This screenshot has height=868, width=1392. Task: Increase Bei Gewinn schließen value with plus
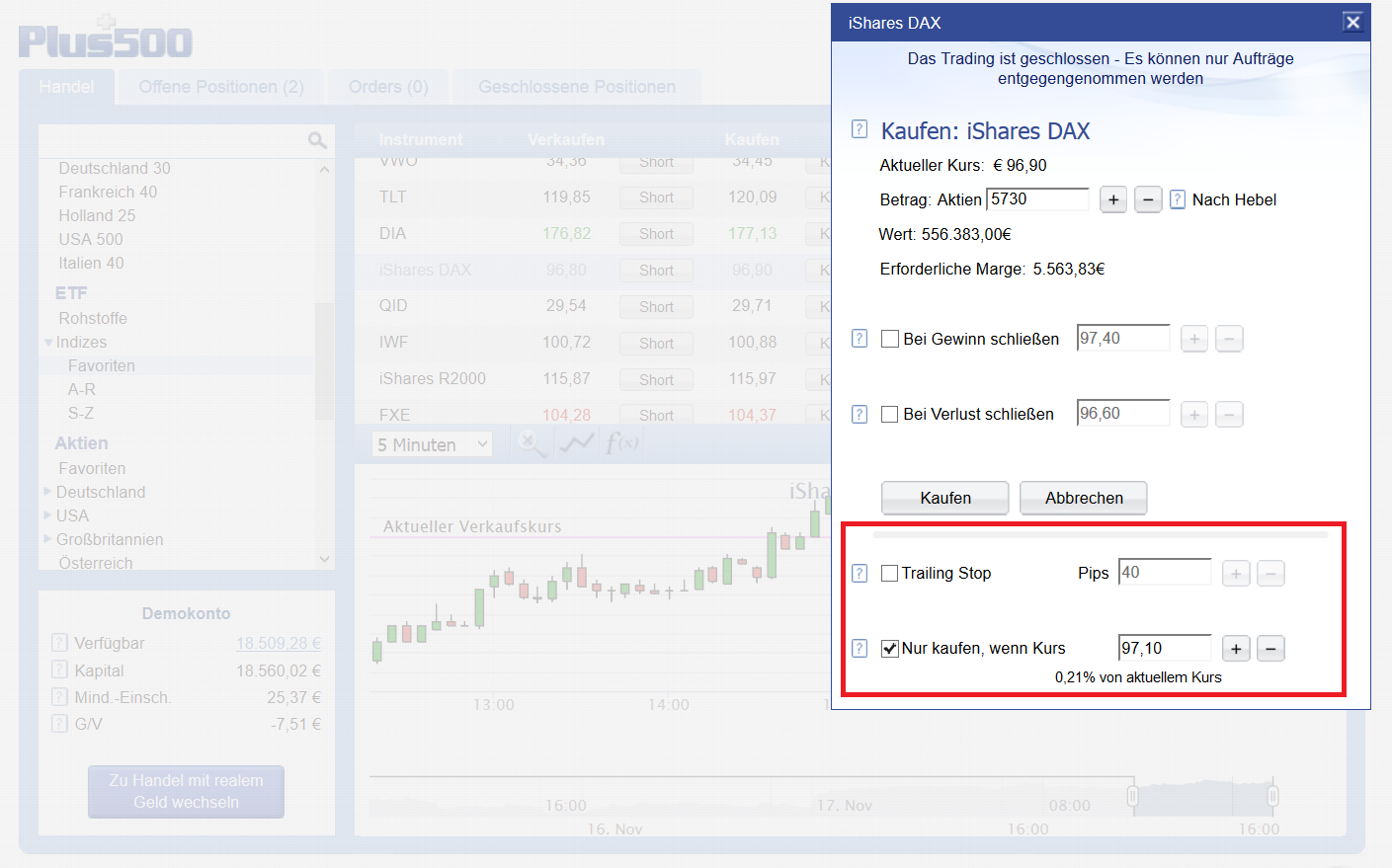click(1194, 339)
